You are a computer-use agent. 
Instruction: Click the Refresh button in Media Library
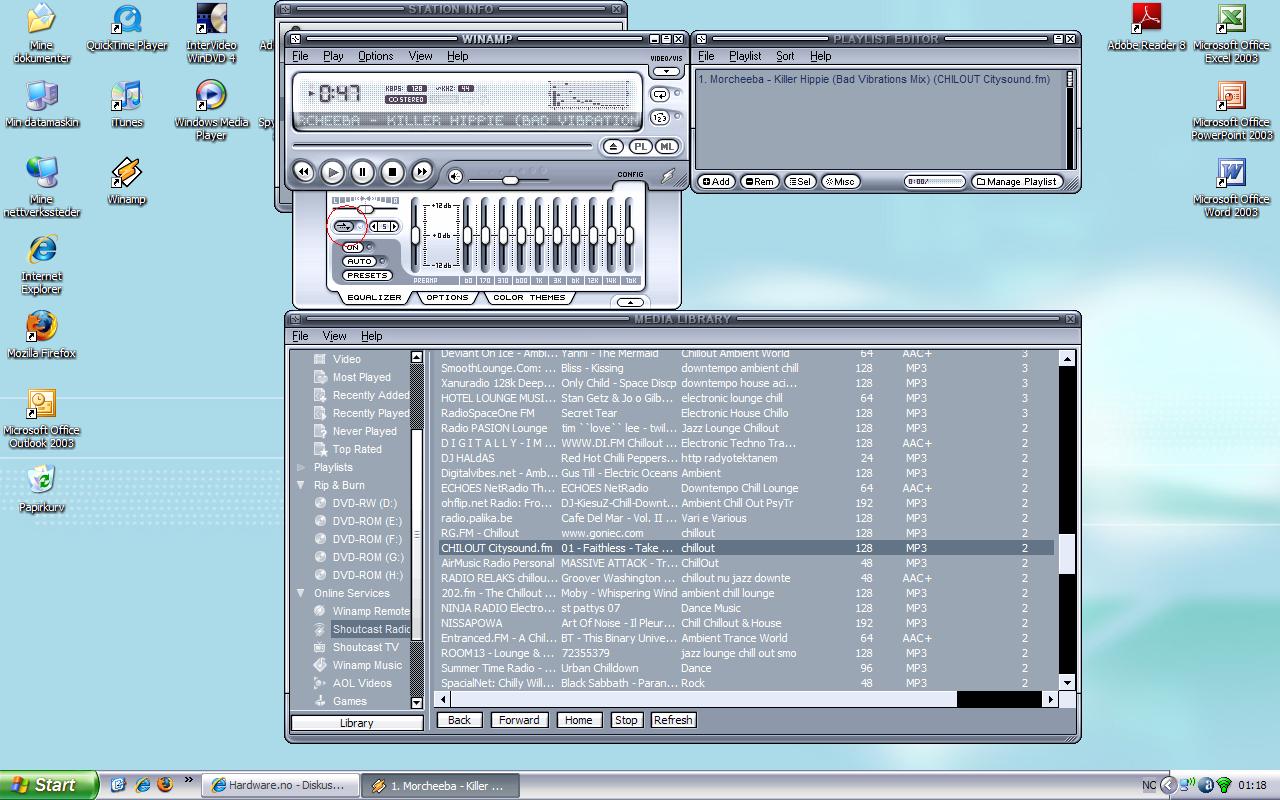(673, 720)
